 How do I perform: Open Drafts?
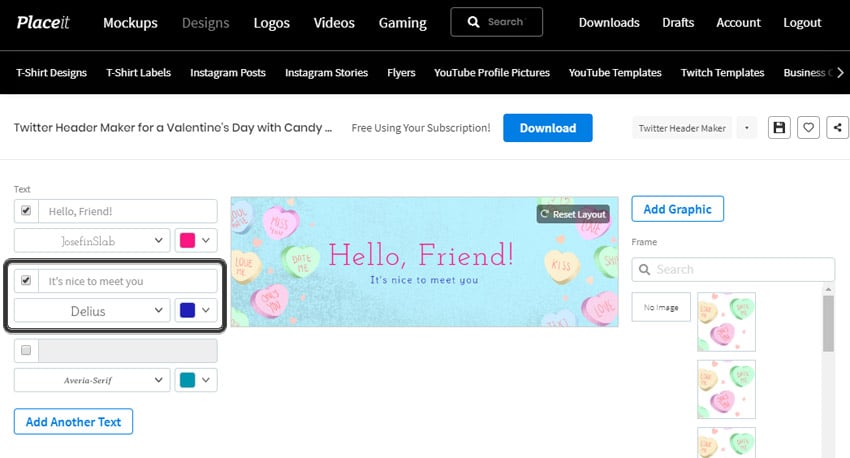678,23
